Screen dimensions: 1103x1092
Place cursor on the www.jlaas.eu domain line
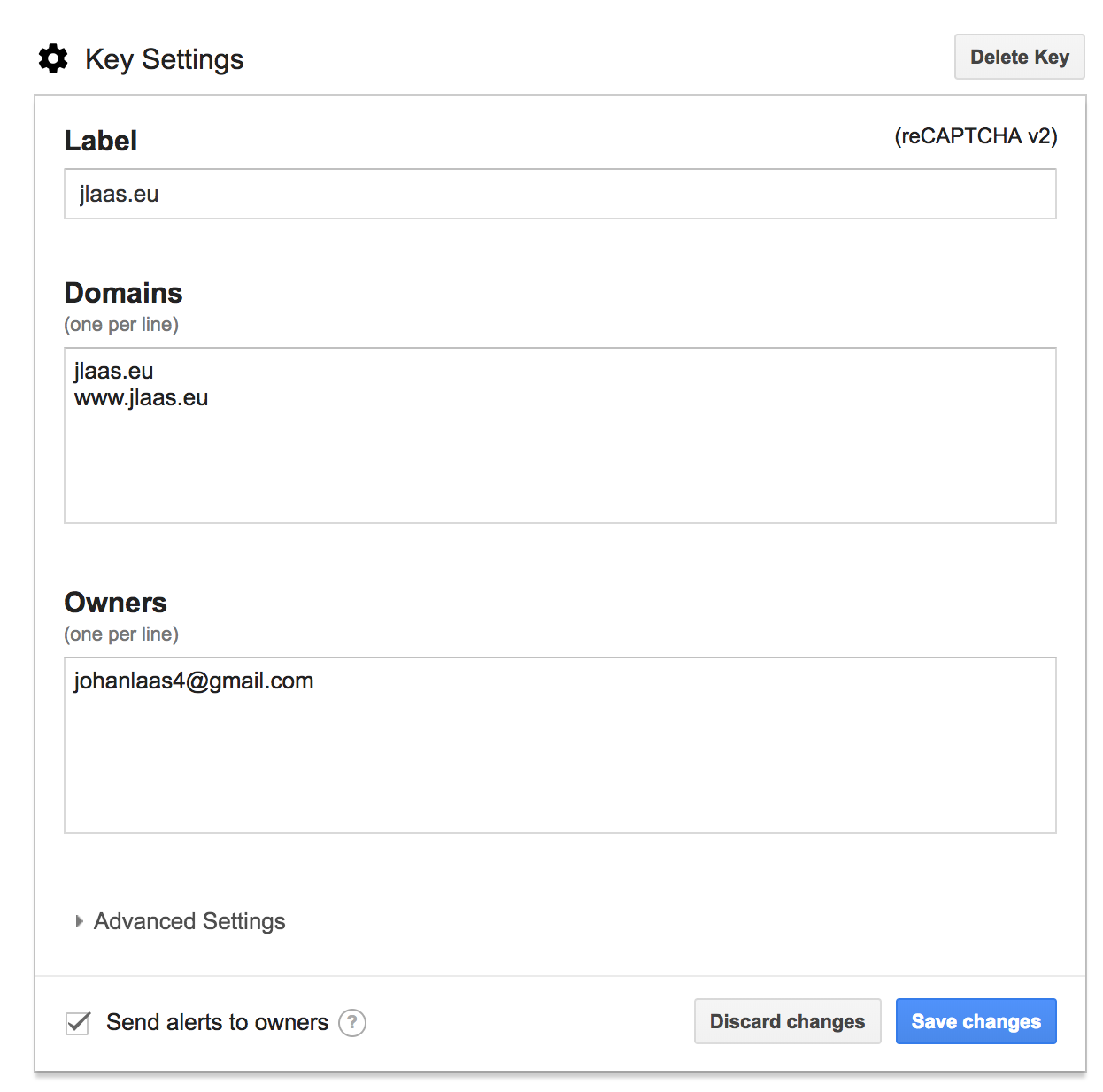(x=142, y=398)
